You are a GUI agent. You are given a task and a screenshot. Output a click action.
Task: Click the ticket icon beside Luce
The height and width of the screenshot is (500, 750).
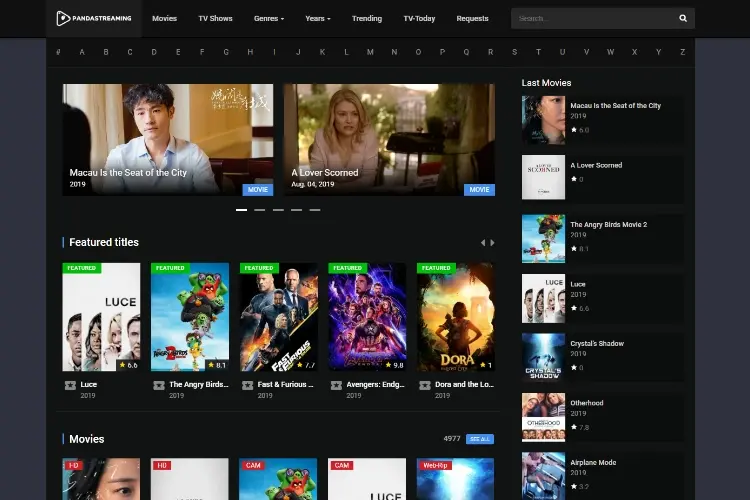coord(70,385)
